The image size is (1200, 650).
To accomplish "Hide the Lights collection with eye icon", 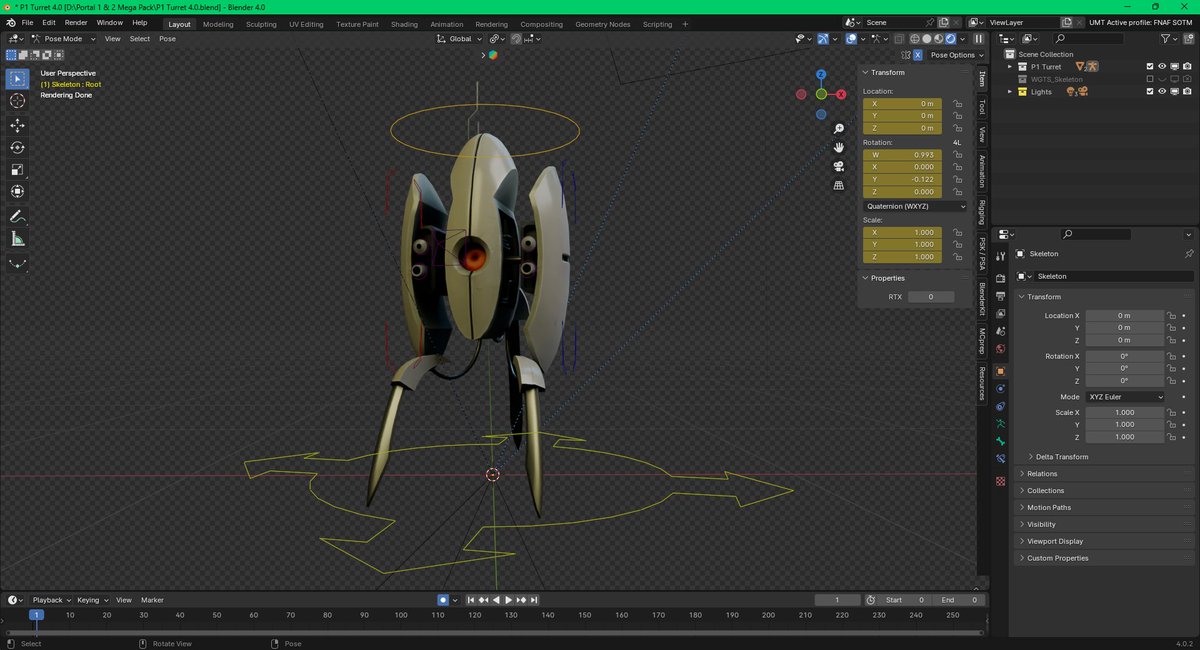I will tap(1162, 92).
